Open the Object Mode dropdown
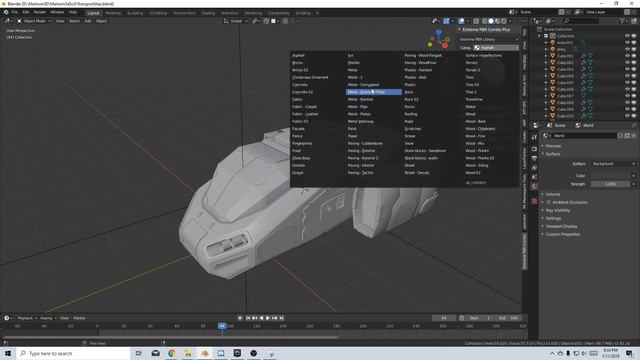 tap(34, 21)
